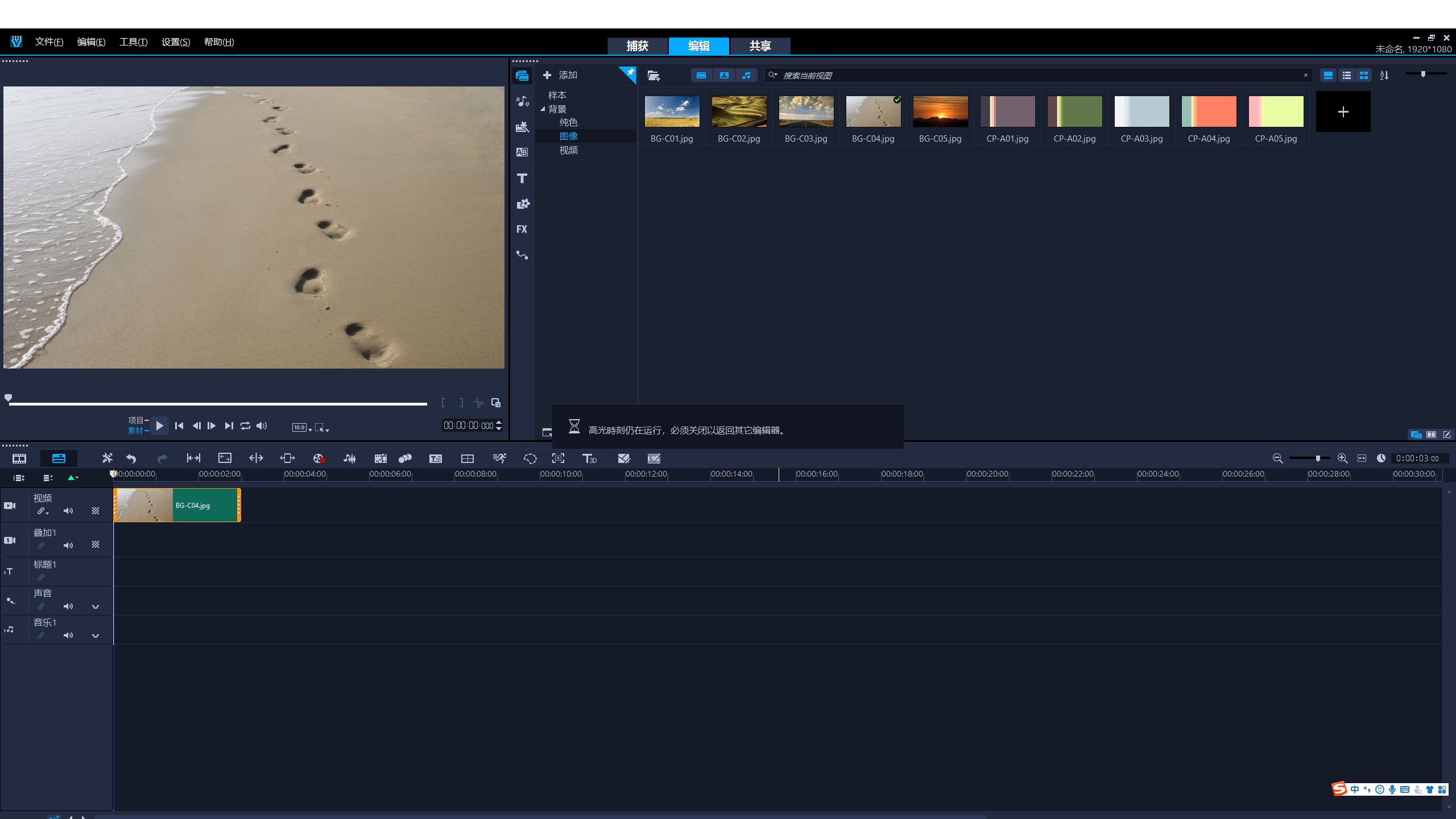Open the 设置 menu
Image resolution: width=1456 pixels, height=819 pixels.
tap(176, 42)
